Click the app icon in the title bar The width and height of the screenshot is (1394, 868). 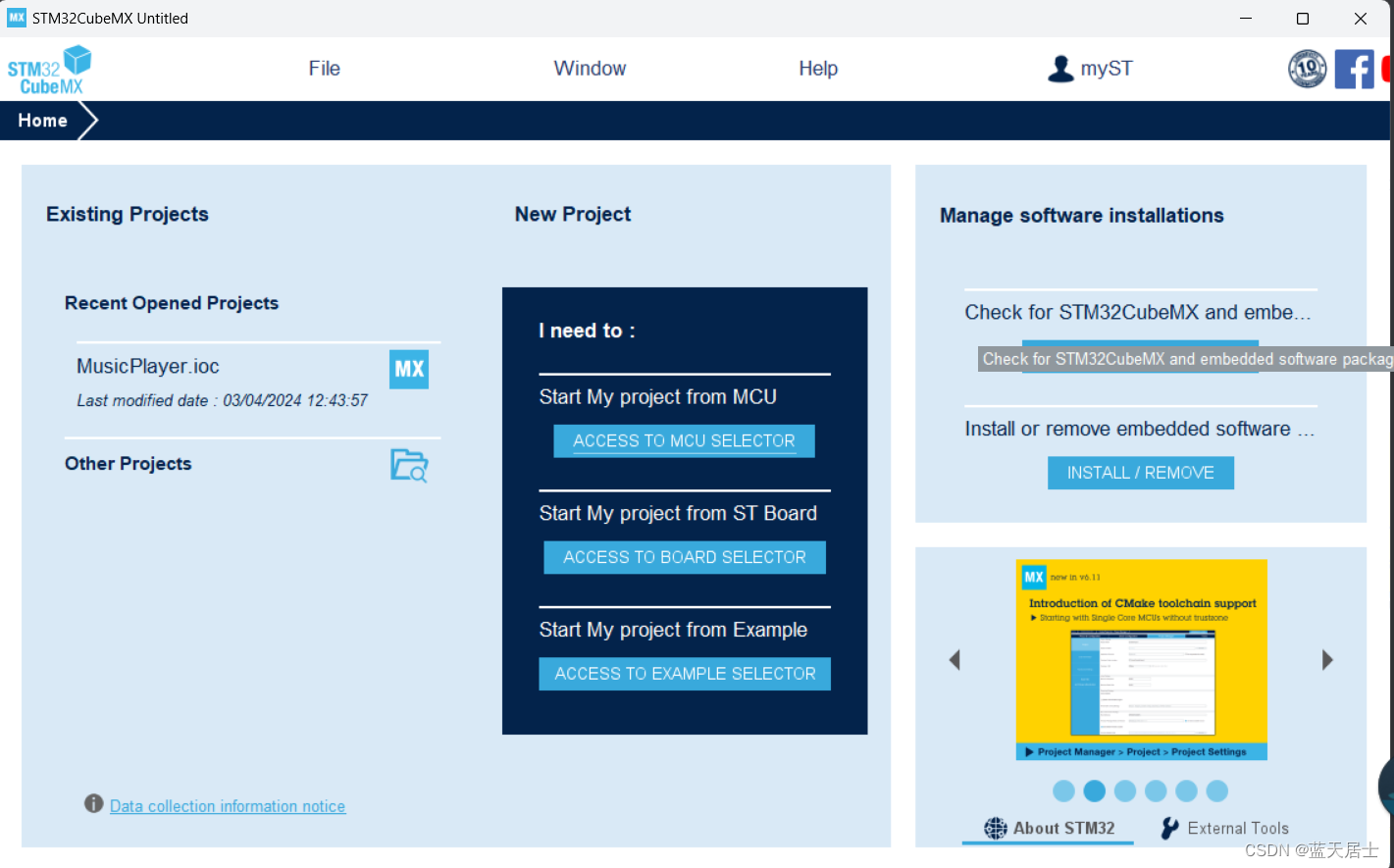17,18
